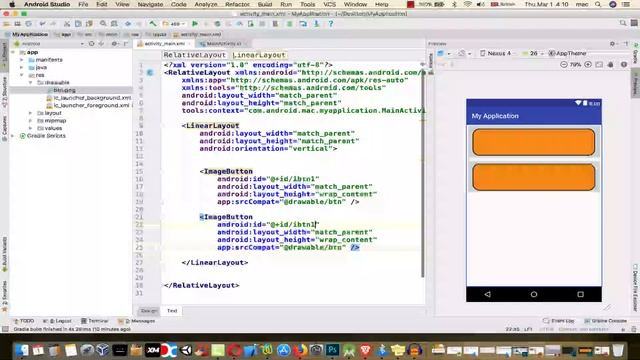
Task: Expand the java folder
Action: pyautogui.click(x=22, y=67)
